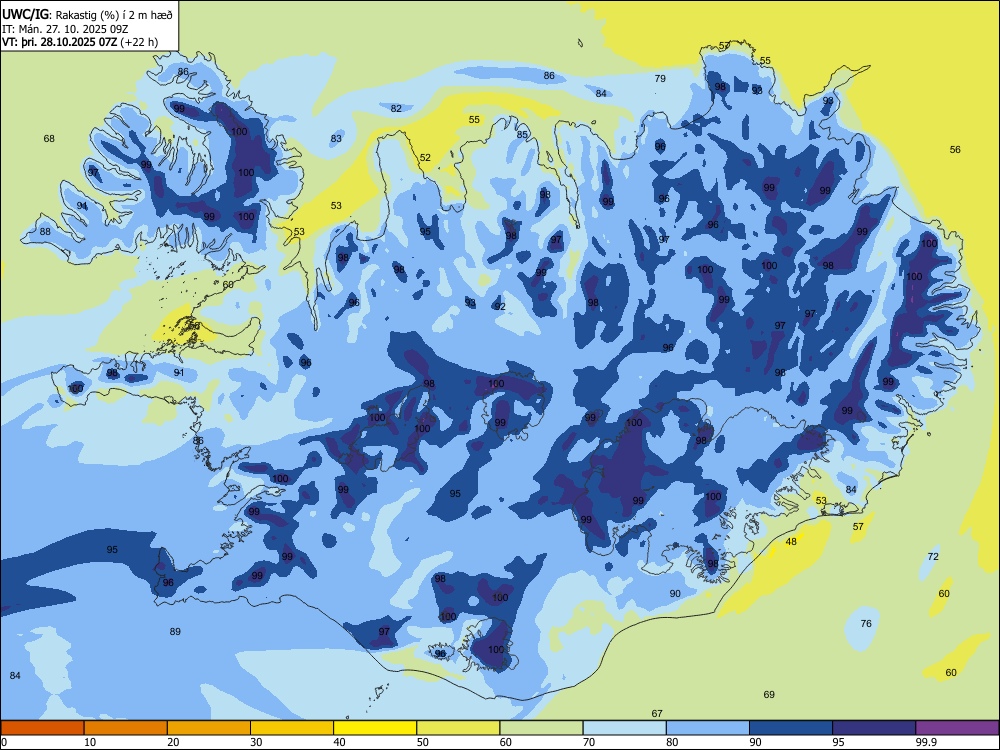Click the light blue 80–90 legend swatch

(x=708, y=728)
